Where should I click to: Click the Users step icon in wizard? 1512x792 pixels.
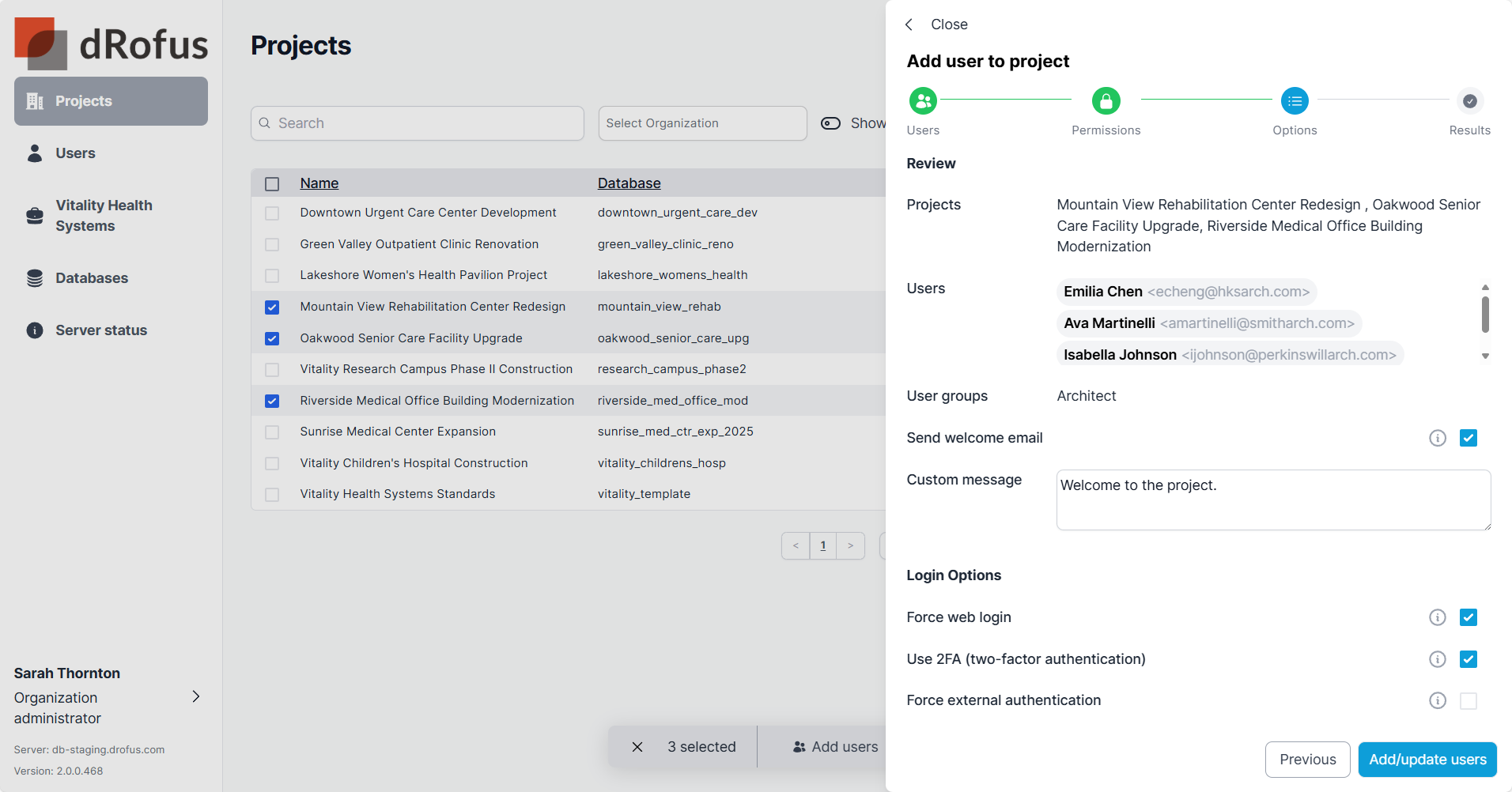923,101
